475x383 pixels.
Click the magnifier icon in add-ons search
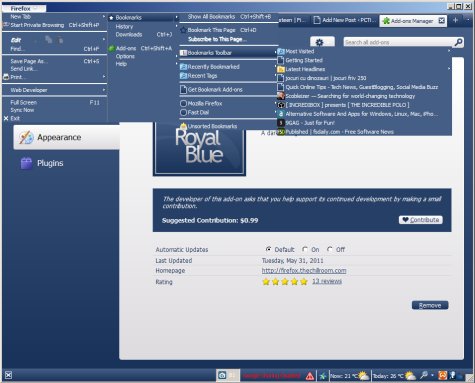pyautogui.click(x=459, y=42)
